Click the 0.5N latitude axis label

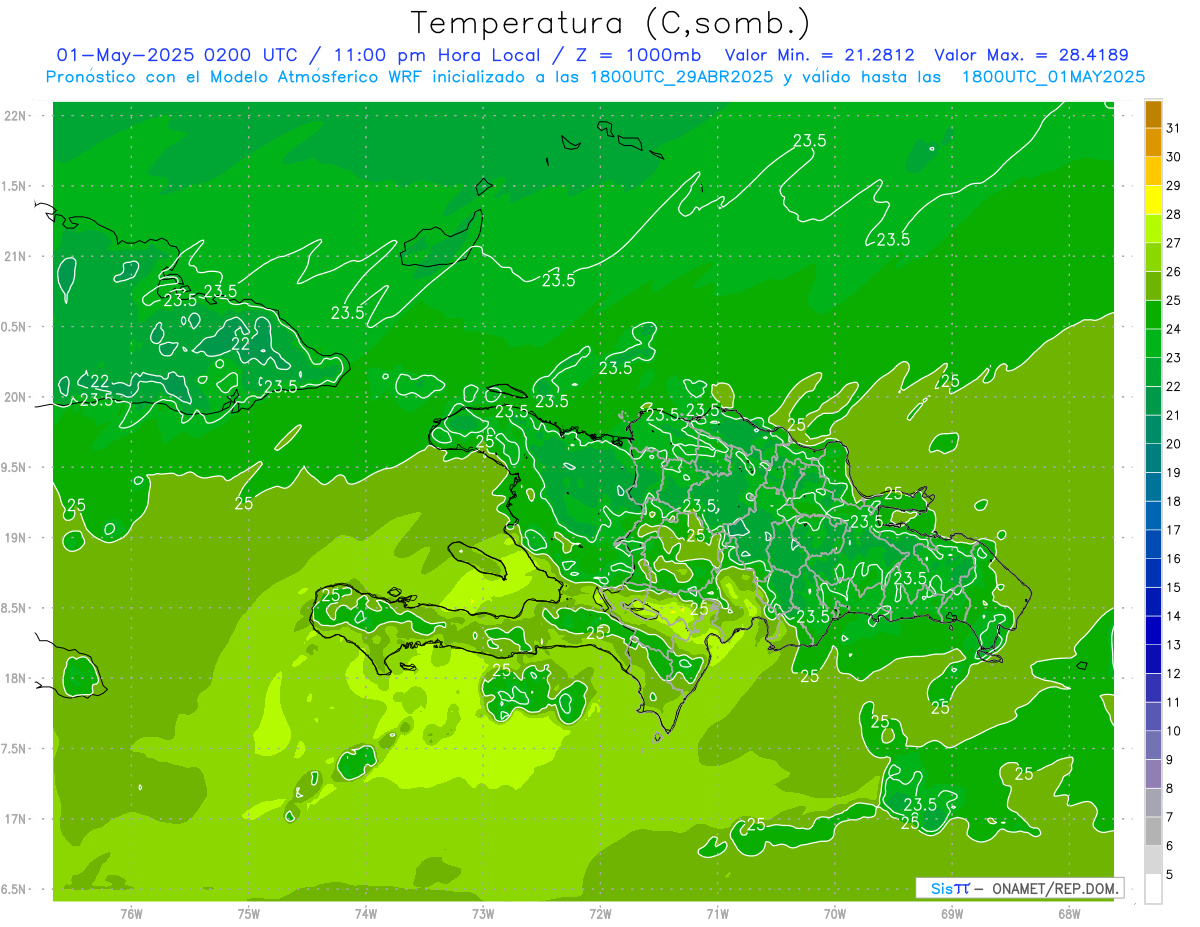(x=15, y=327)
